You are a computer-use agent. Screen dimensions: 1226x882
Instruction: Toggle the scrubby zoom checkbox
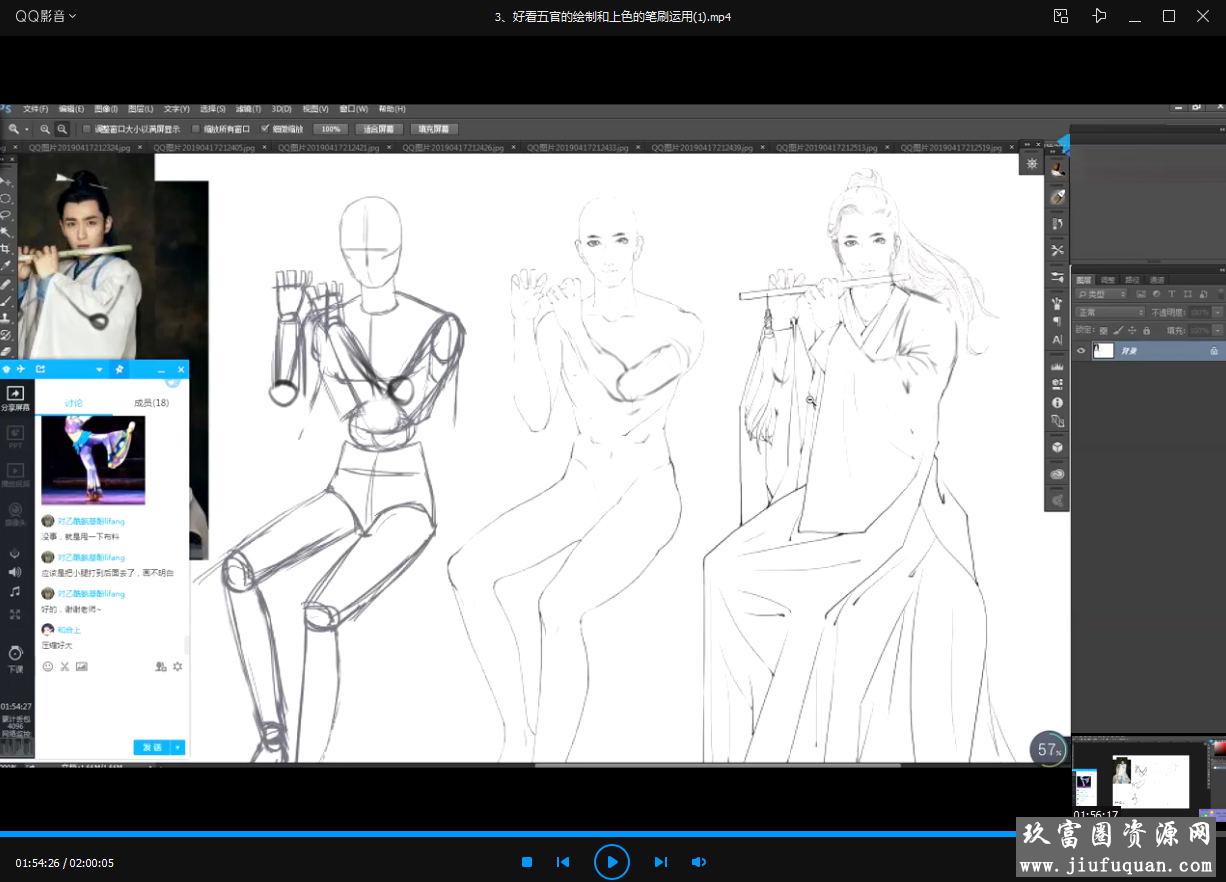(x=265, y=129)
